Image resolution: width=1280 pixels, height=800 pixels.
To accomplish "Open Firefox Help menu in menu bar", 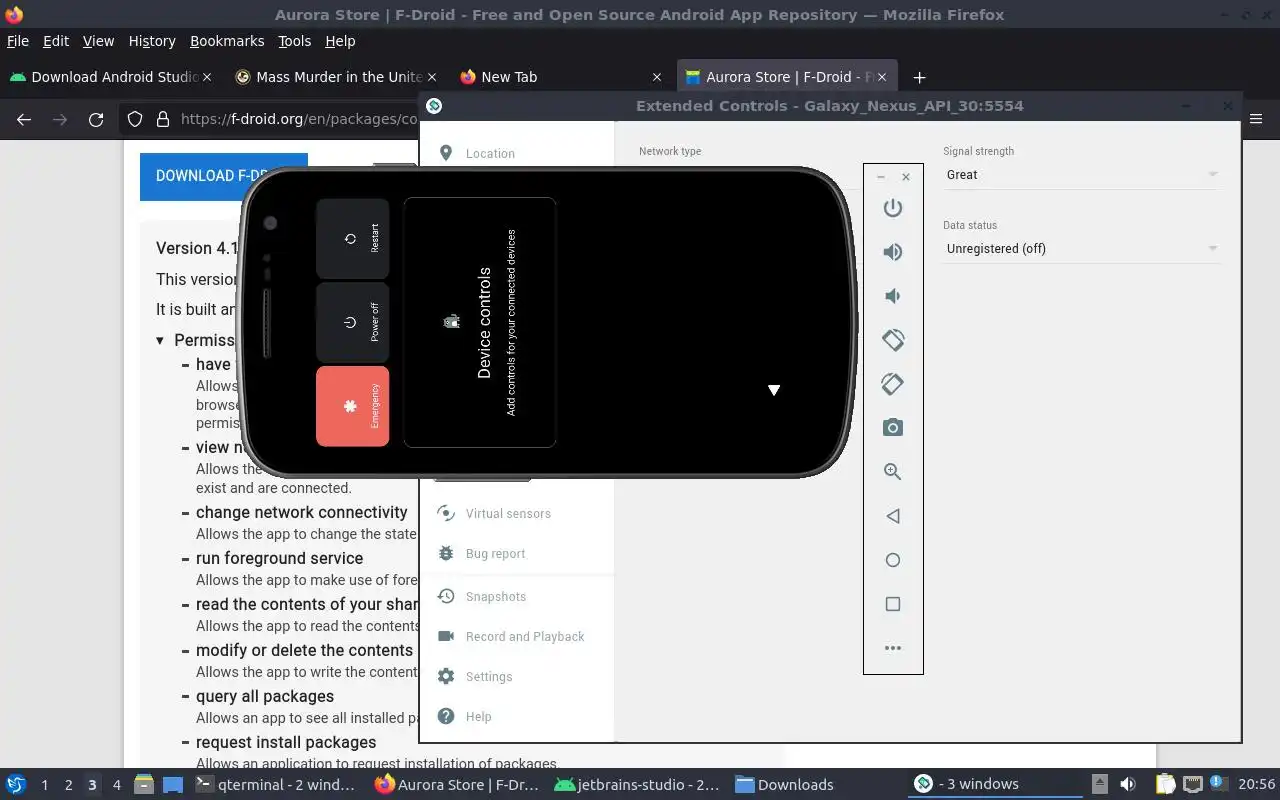I will click(340, 41).
